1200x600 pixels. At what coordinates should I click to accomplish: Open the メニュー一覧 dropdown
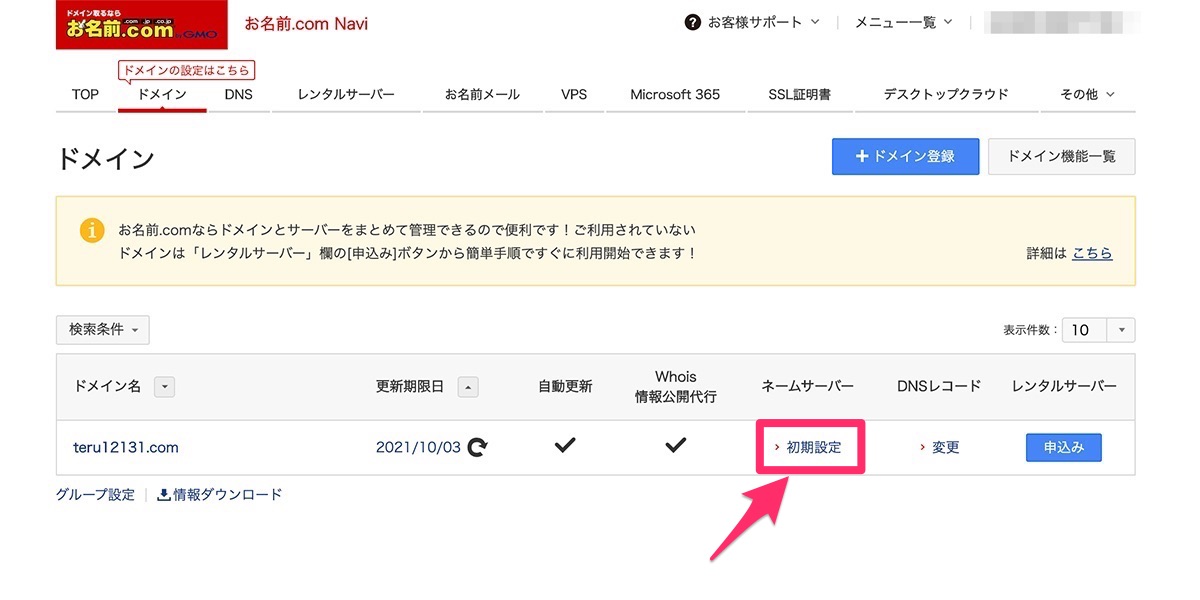(904, 22)
